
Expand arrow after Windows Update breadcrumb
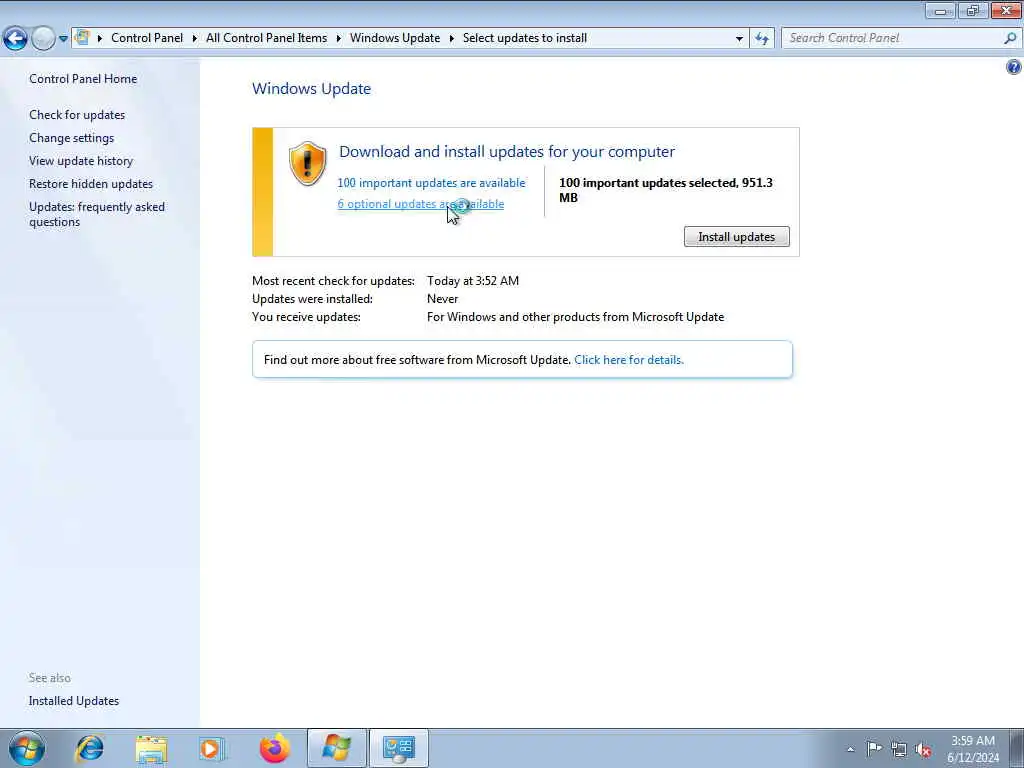tap(451, 39)
